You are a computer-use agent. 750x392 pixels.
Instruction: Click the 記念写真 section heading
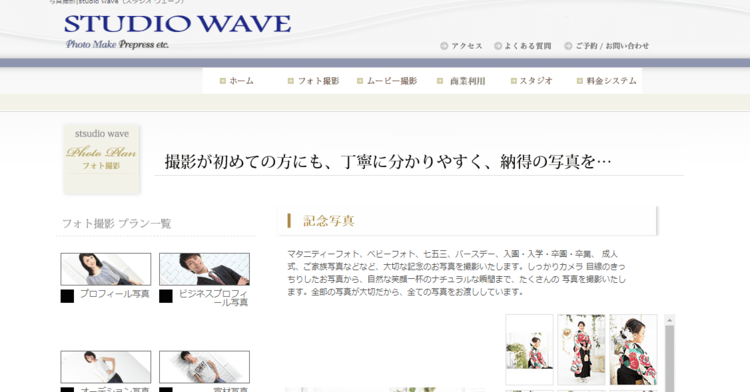tap(329, 221)
